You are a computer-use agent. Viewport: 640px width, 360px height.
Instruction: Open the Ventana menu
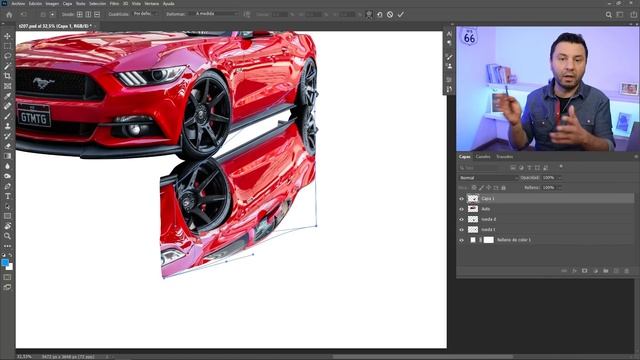click(151, 4)
